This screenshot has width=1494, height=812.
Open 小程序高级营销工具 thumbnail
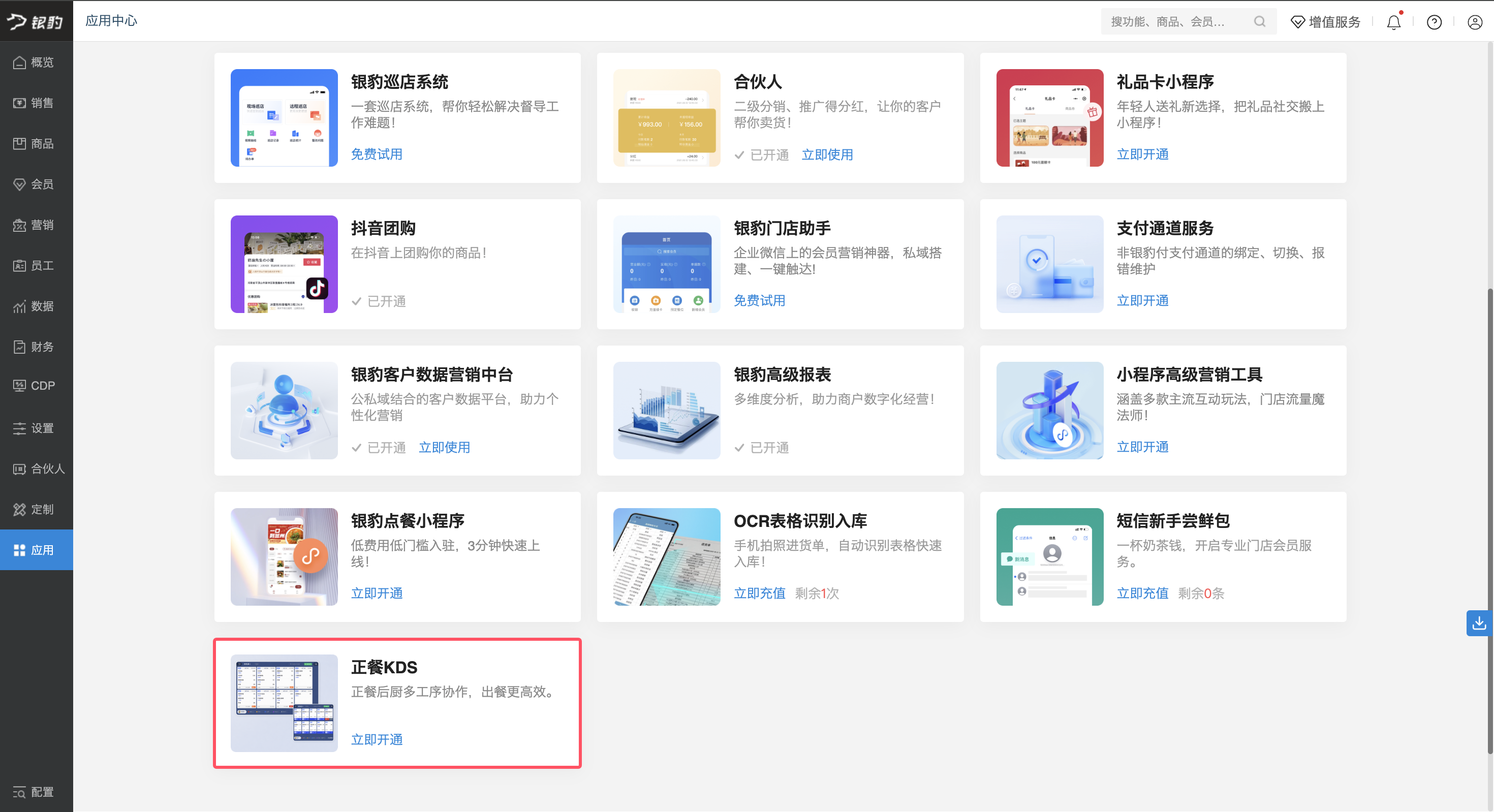click(x=1050, y=411)
